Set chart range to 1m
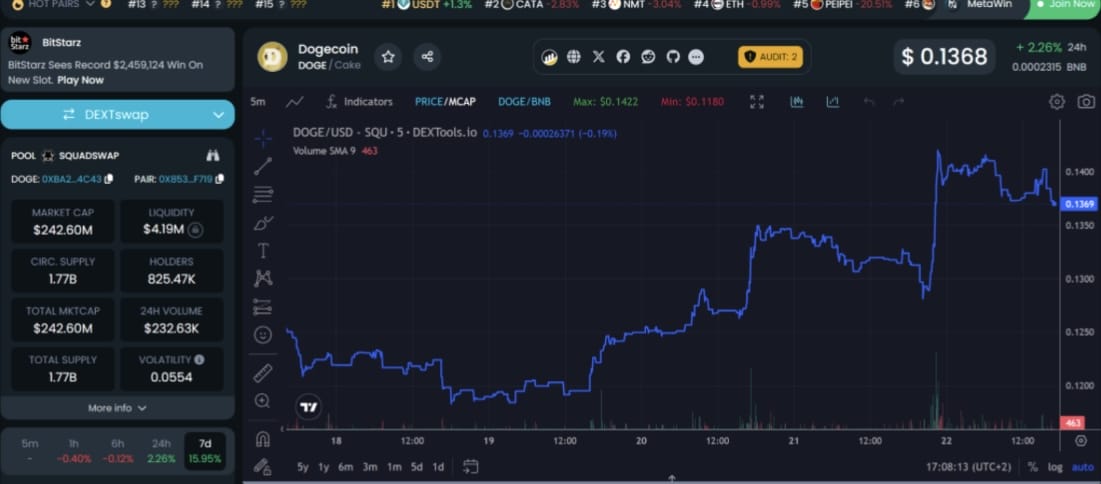Image resolution: width=1101 pixels, height=484 pixels. tap(394, 466)
